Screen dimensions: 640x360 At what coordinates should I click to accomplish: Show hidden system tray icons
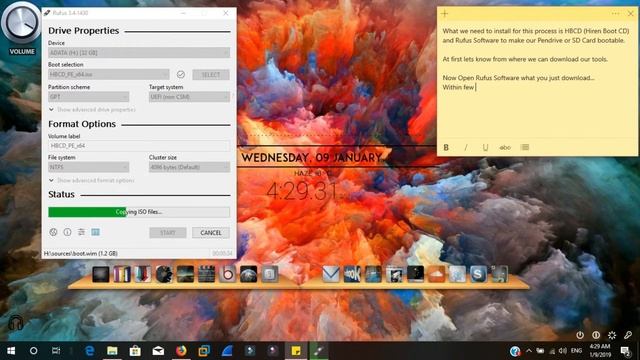pos(529,351)
